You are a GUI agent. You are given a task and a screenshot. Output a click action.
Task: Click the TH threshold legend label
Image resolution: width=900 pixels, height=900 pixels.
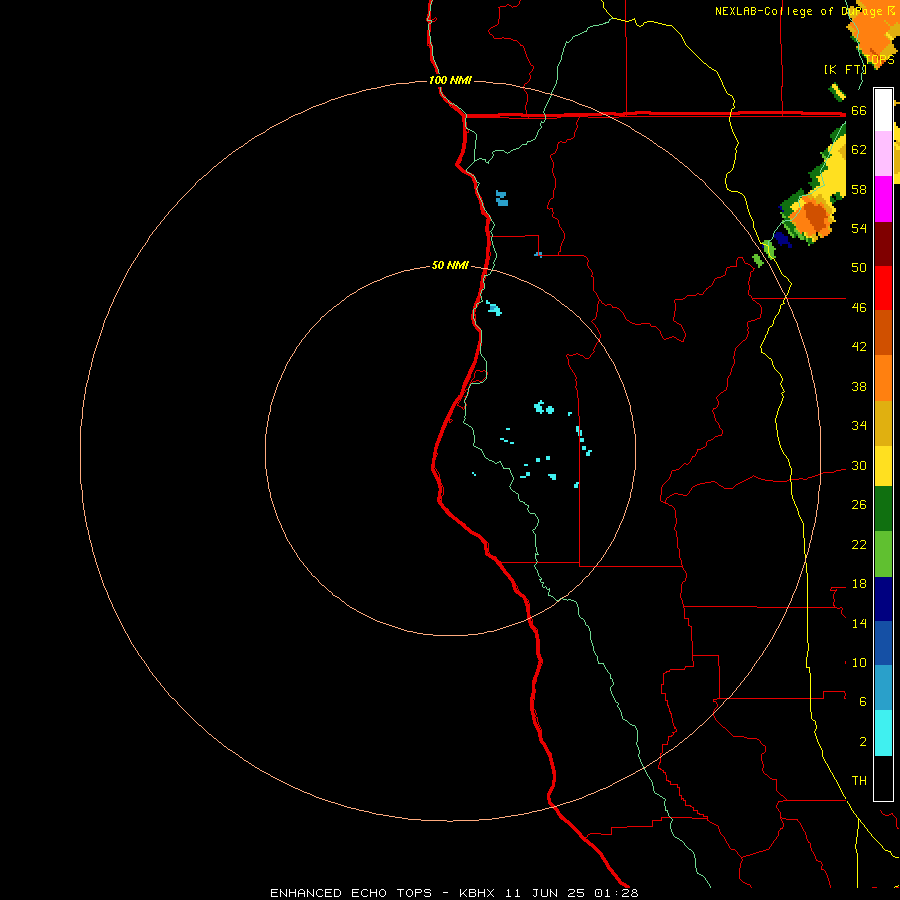[859, 781]
